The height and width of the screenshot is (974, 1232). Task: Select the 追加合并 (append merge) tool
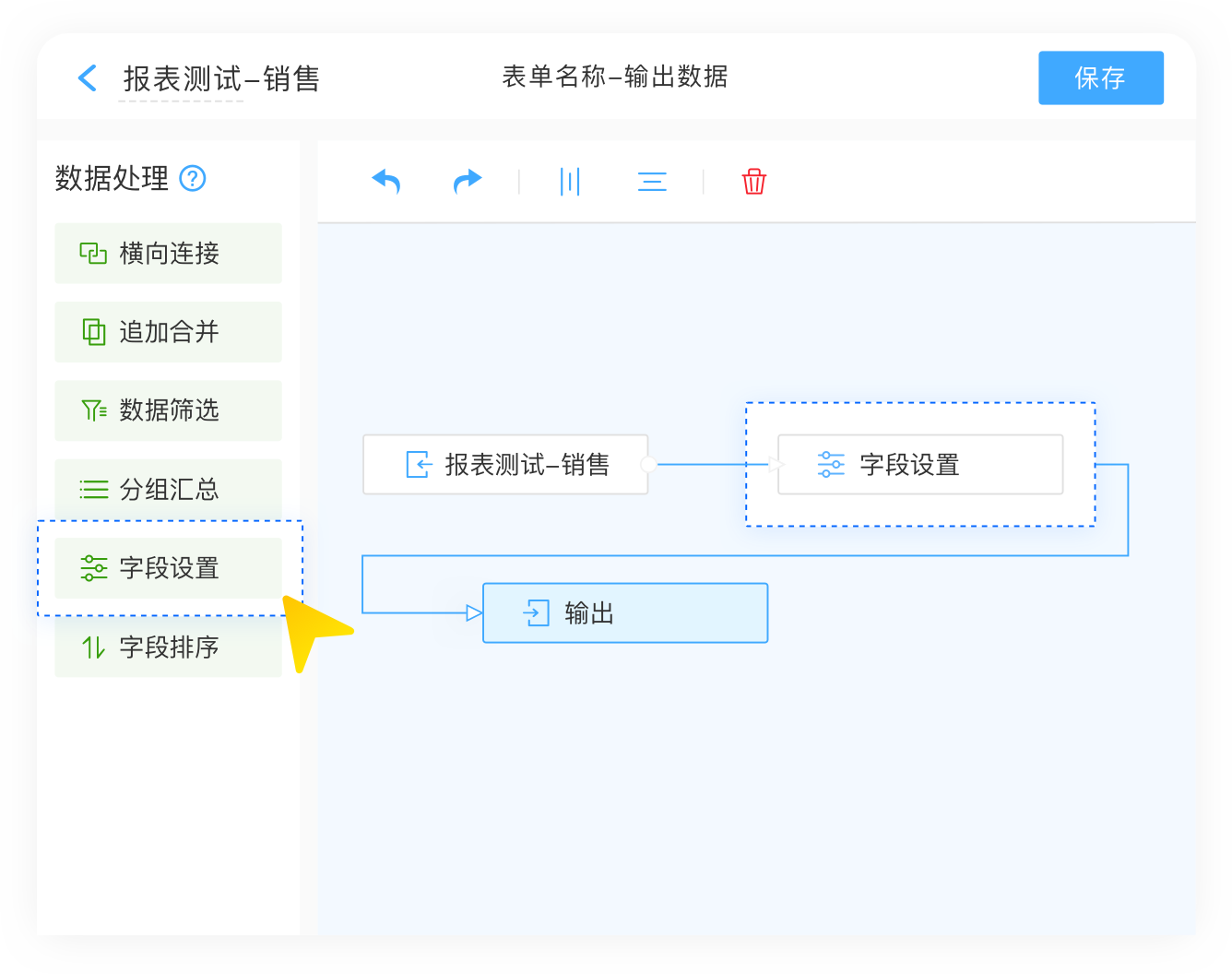pyautogui.click(x=168, y=332)
